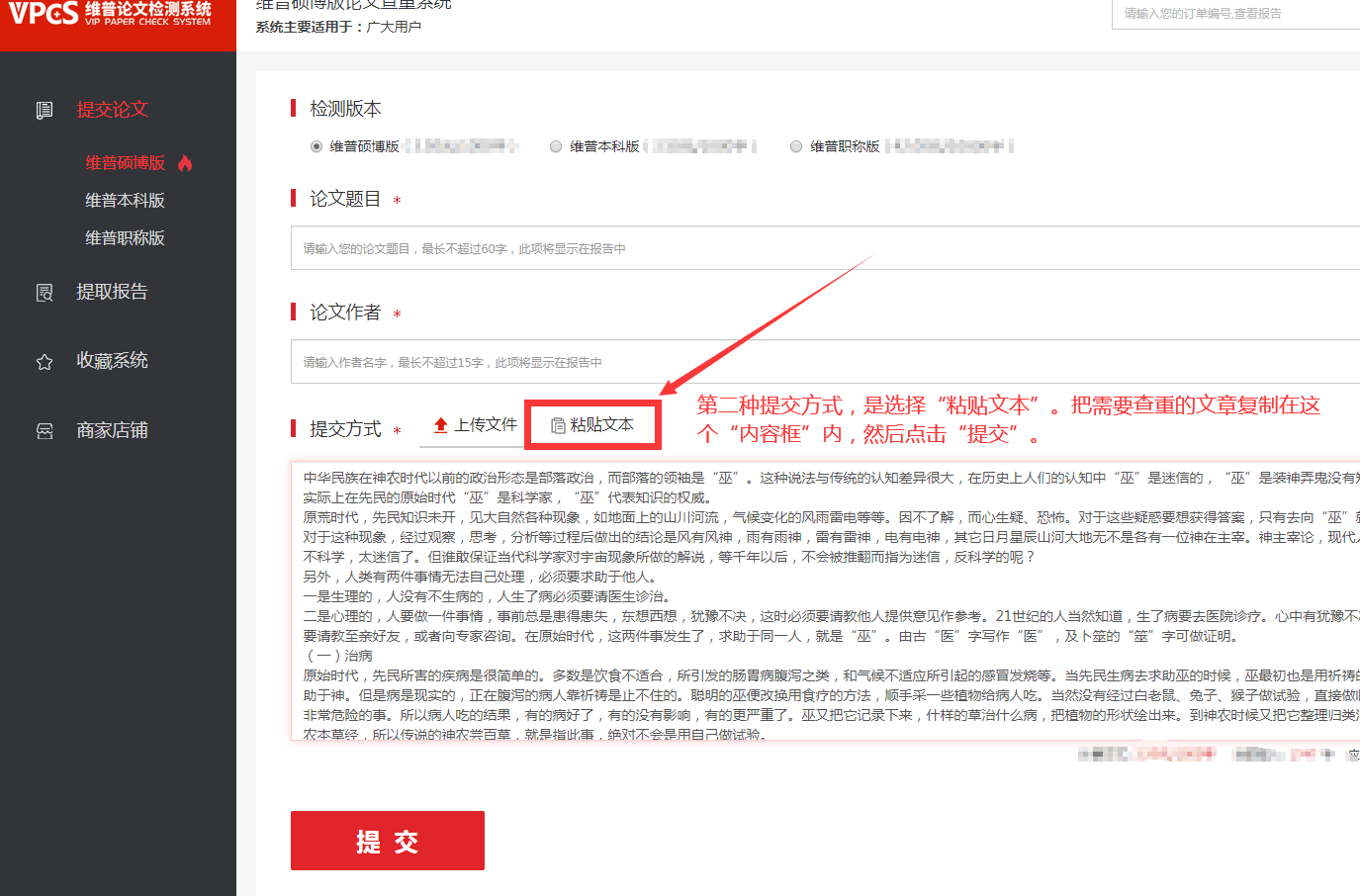Click the upload arrow icon before 上传文件
This screenshot has height=896, width=1360.
tap(441, 425)
